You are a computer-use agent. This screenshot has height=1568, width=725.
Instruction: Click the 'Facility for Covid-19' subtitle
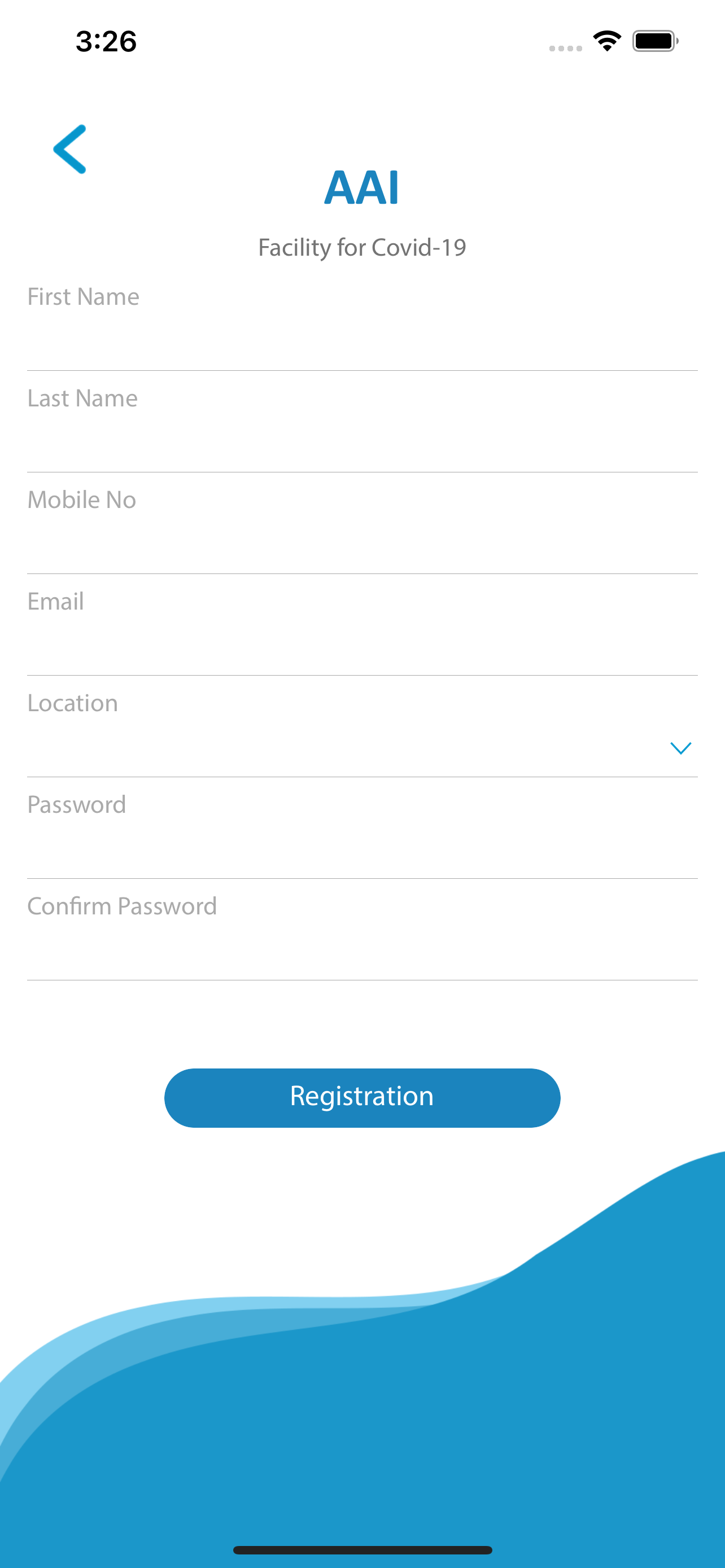tap(362, 247)
